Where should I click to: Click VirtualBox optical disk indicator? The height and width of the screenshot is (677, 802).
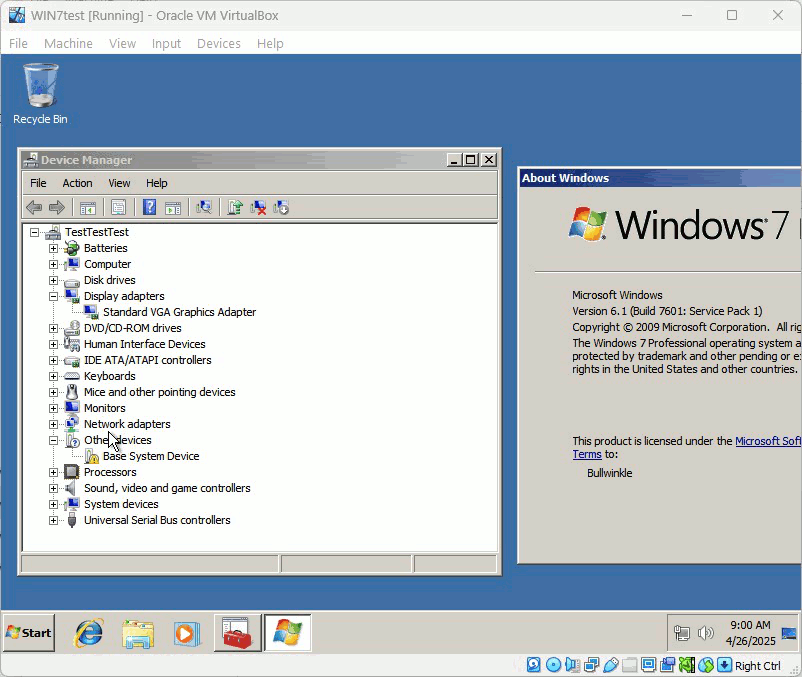[x=553, y=665]
